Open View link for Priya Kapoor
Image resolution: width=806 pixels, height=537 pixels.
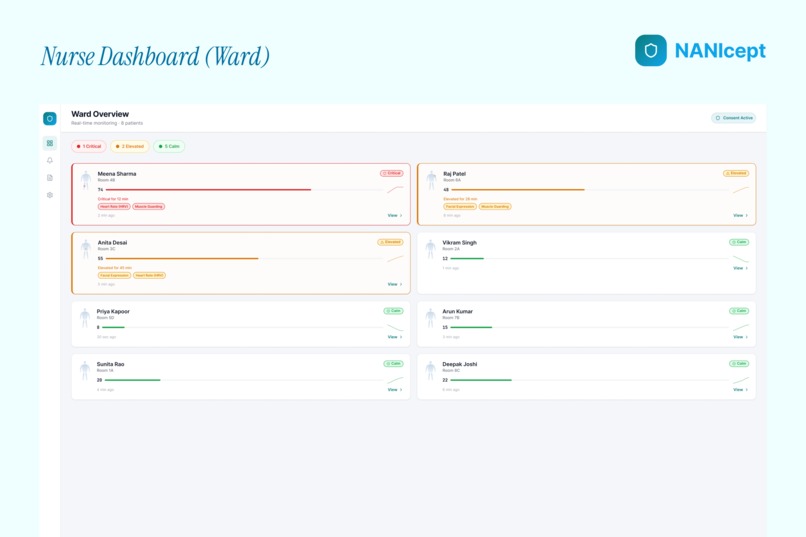pos(395,337)
